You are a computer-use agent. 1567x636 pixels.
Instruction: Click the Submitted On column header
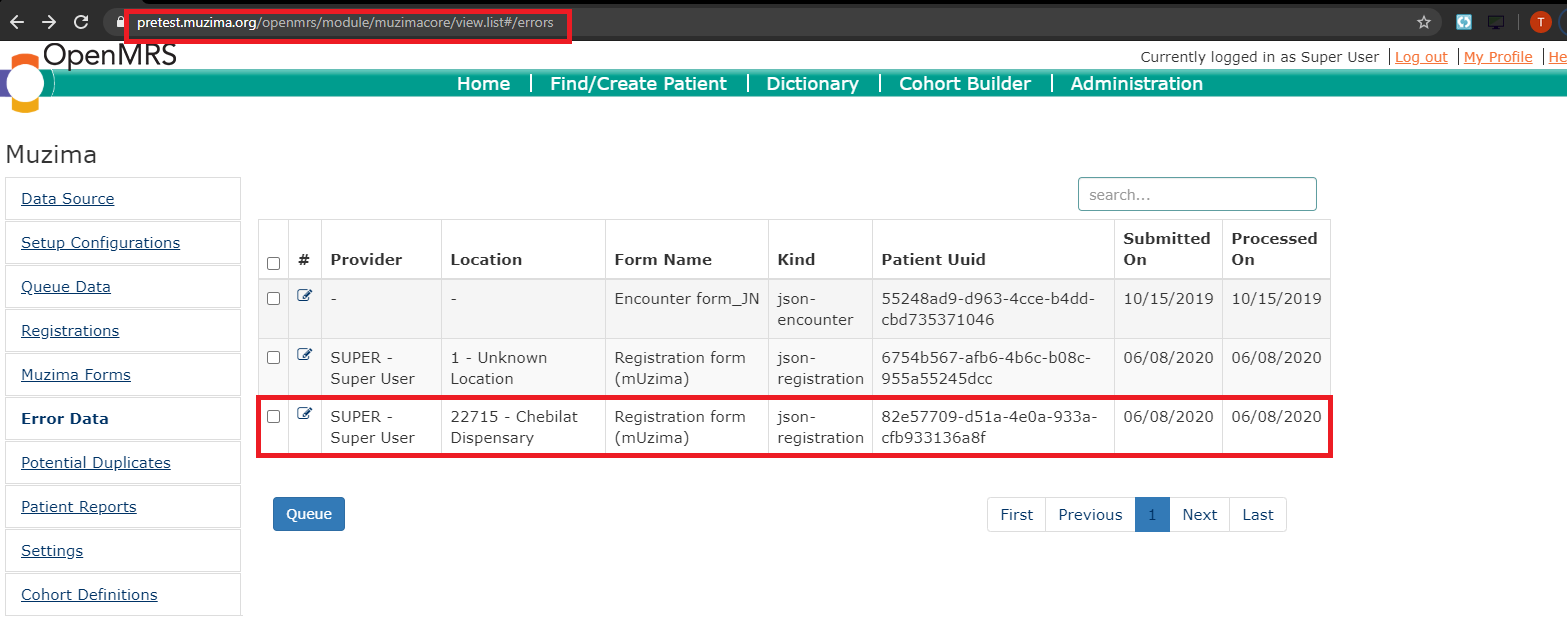tap(1167, 249)
